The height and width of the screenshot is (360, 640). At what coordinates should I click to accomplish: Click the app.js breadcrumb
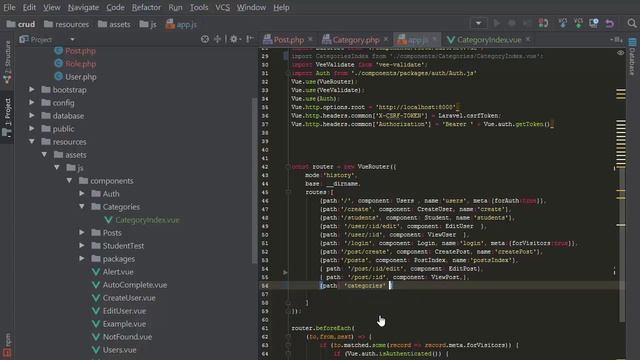pyautogui.click(x=181, y=24)
